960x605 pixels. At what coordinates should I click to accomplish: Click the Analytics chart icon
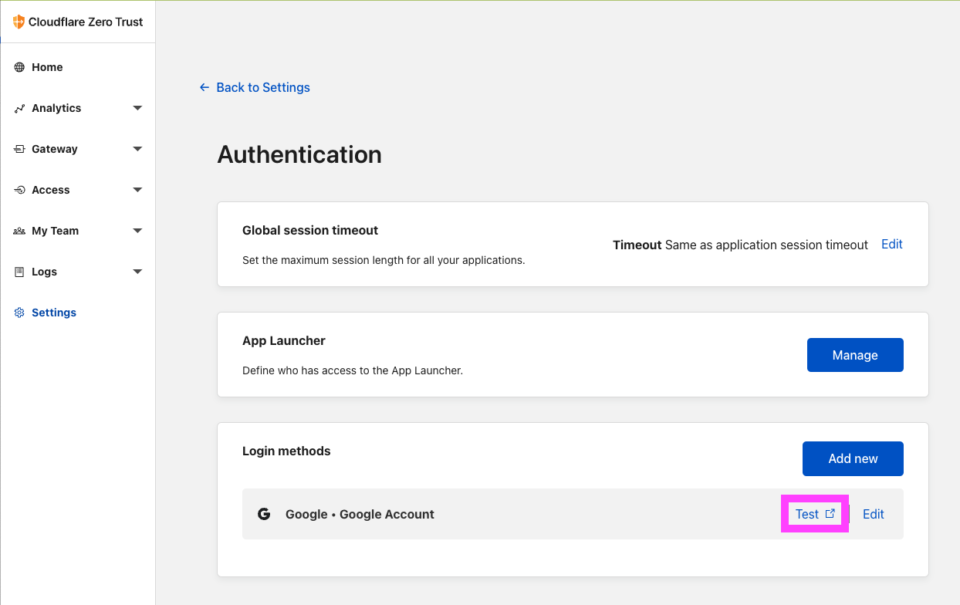click(x=19, y=108)
